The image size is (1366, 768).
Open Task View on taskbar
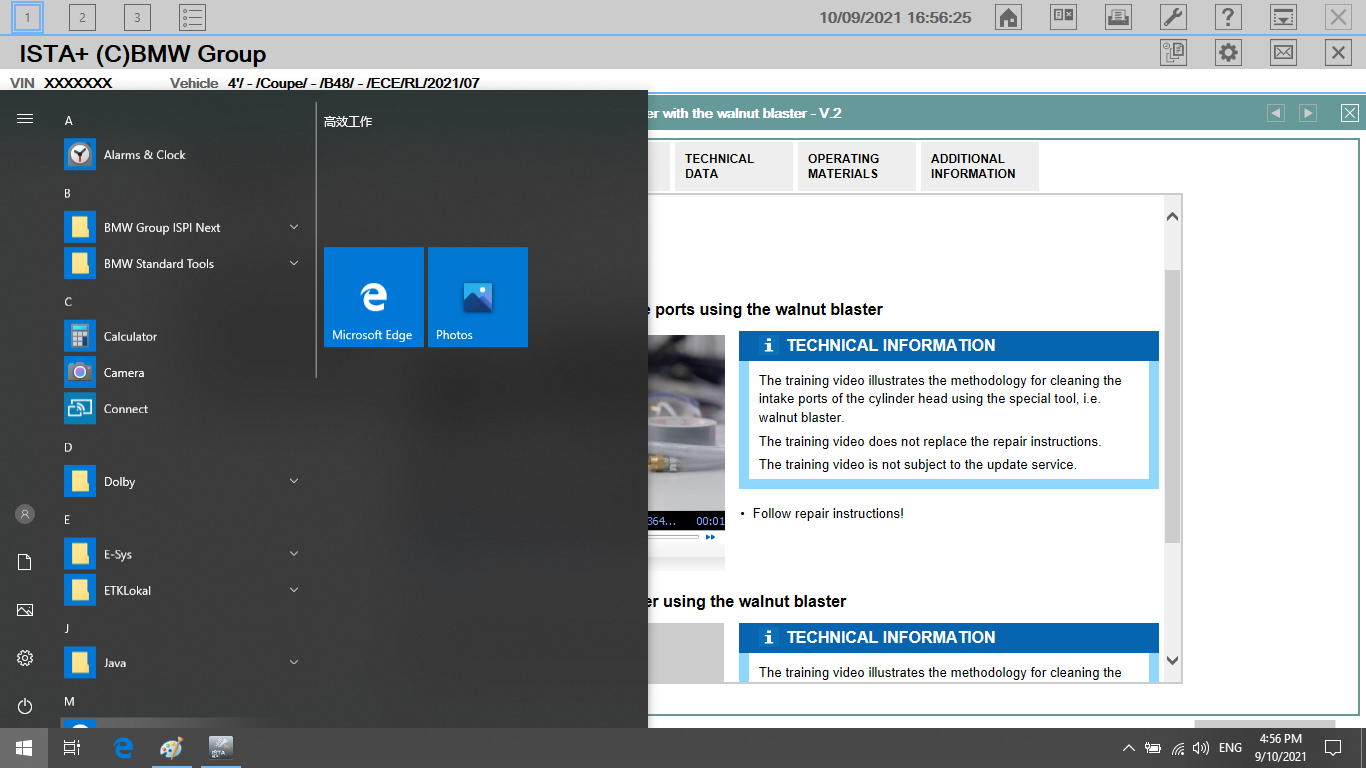pos(72,748)
